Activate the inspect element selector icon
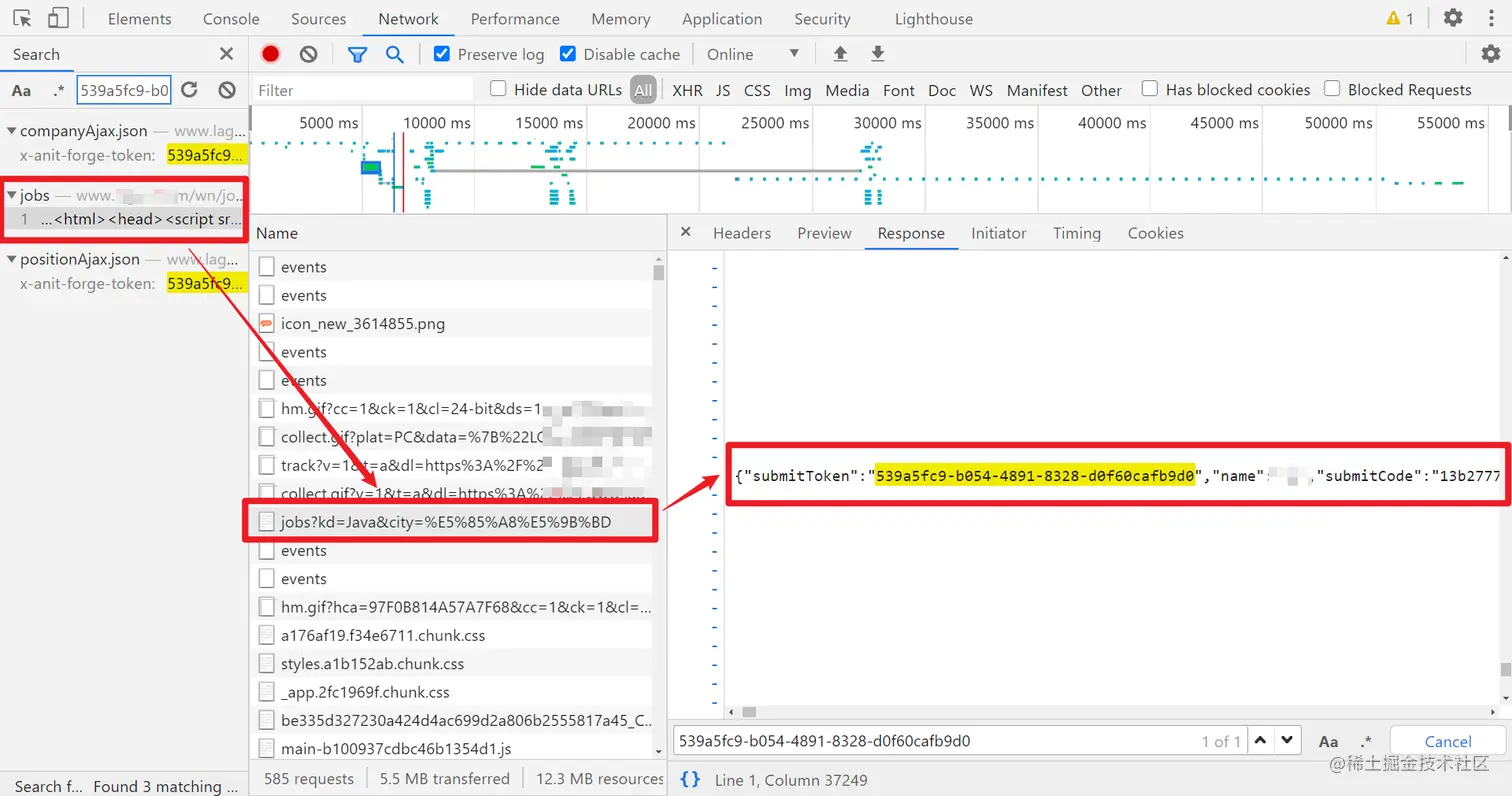 click(23, 18)
